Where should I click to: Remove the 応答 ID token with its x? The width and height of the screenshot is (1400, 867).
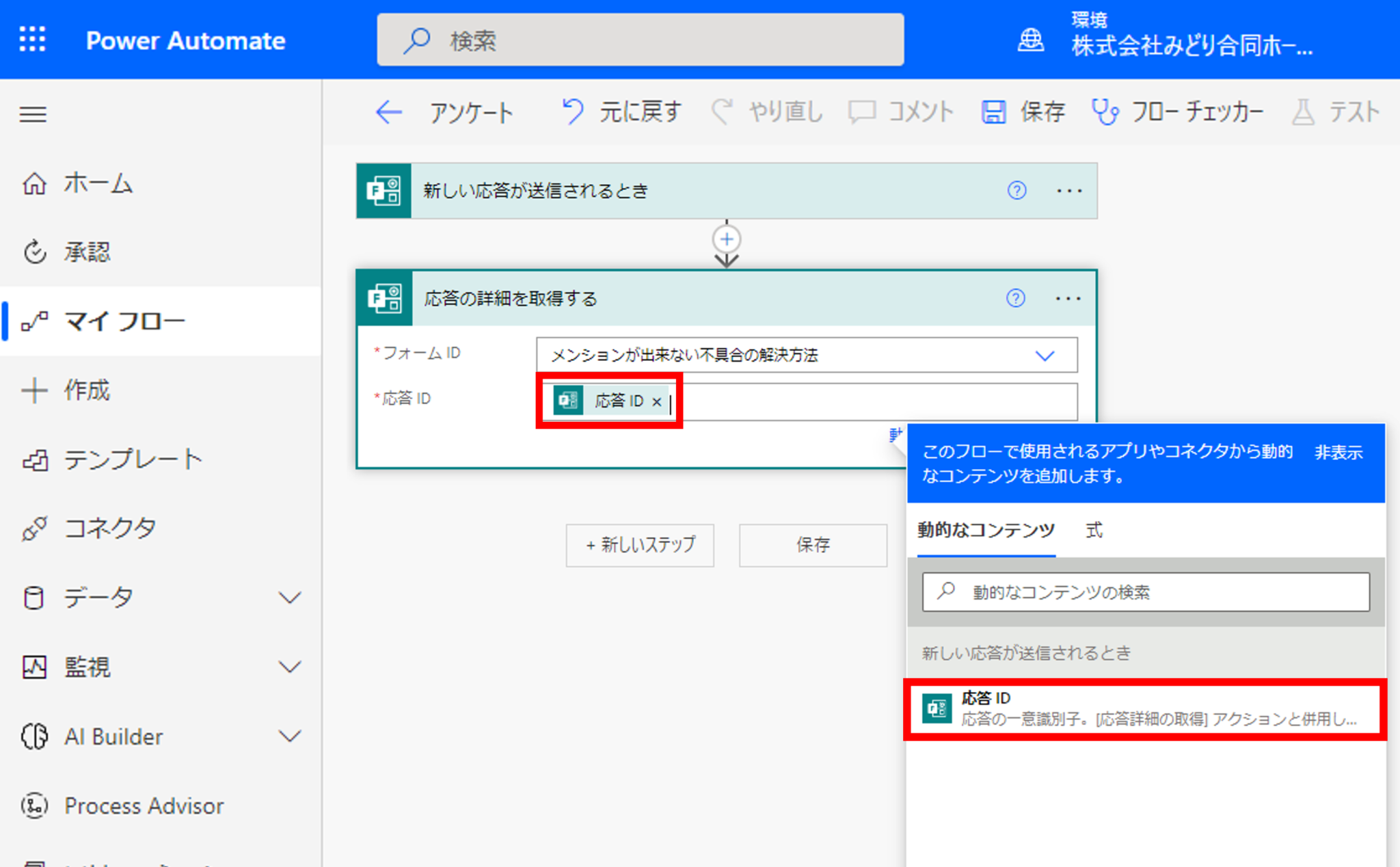(657, 401)
